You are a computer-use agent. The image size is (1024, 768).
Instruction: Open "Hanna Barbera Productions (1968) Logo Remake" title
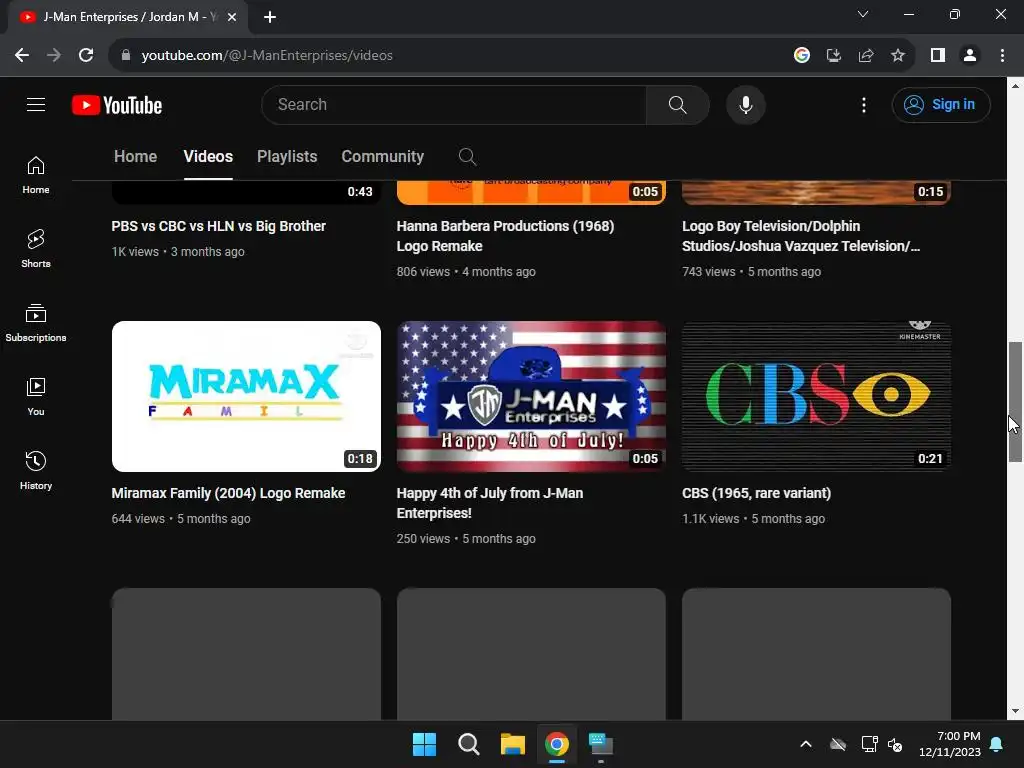click(x=505, y=236)
